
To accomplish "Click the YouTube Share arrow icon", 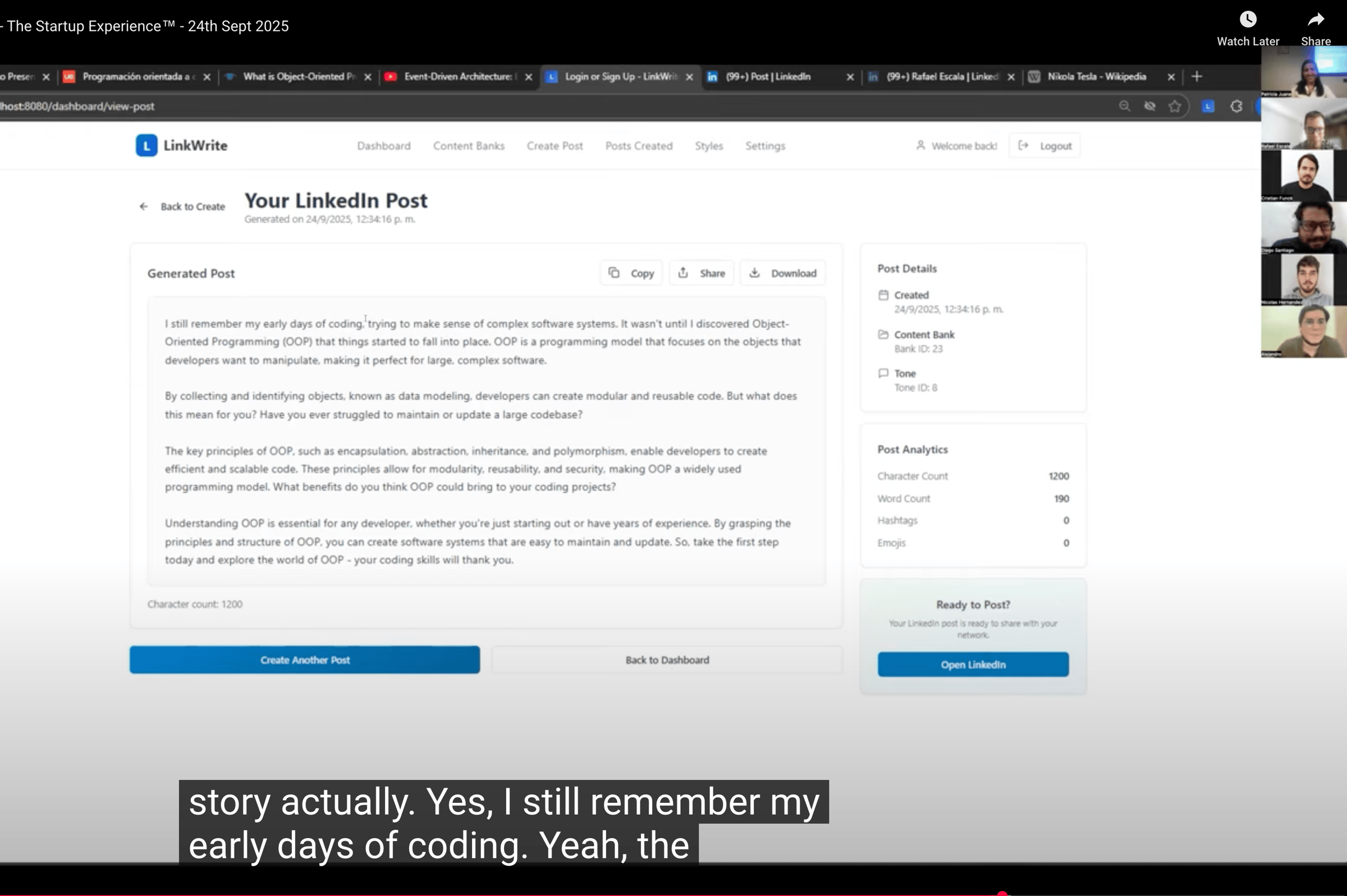I will click(x=1316, y=20).
